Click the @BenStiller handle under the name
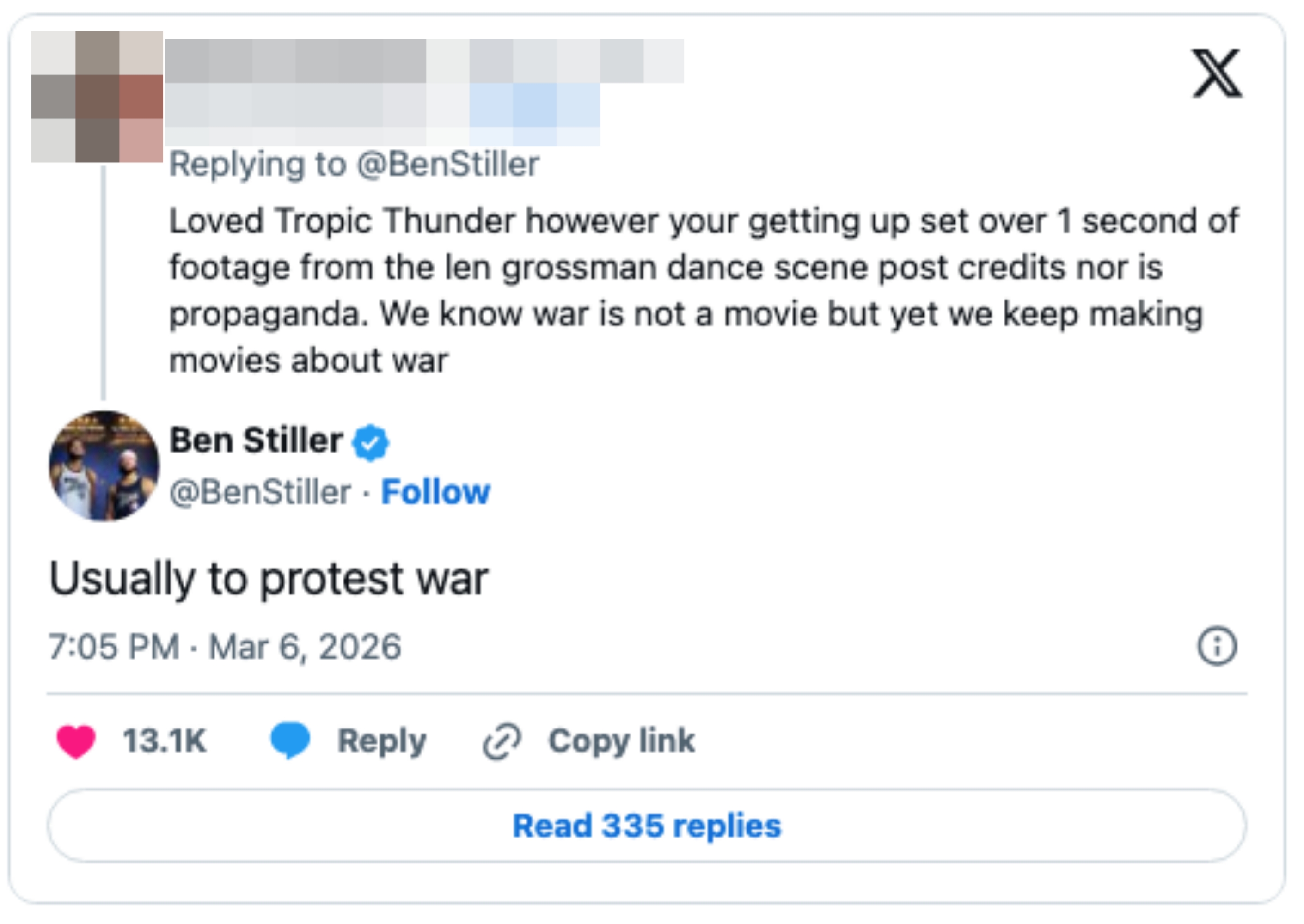This screenshot has height=924, width=1304. [260, 492]
